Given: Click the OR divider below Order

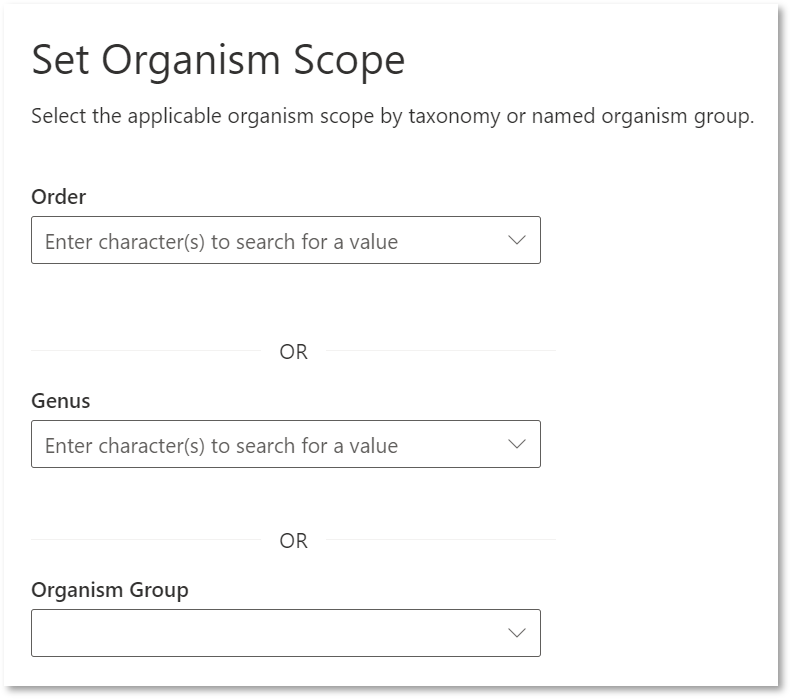Looking at the screenshot, I should 294,352.
